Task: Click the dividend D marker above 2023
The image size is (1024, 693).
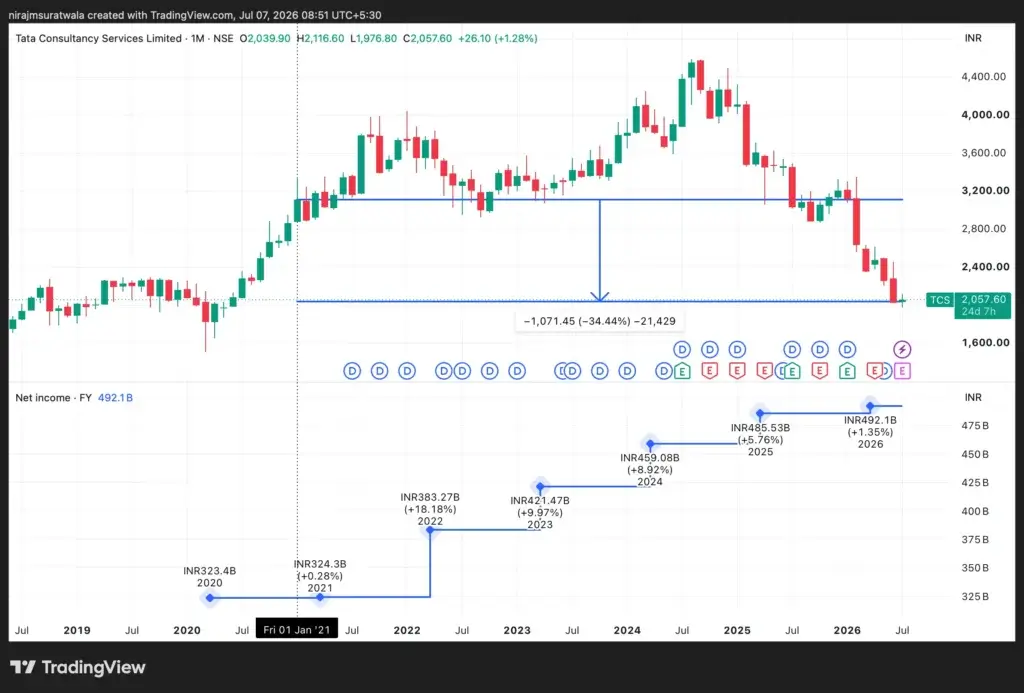Action: coord(517,371)
